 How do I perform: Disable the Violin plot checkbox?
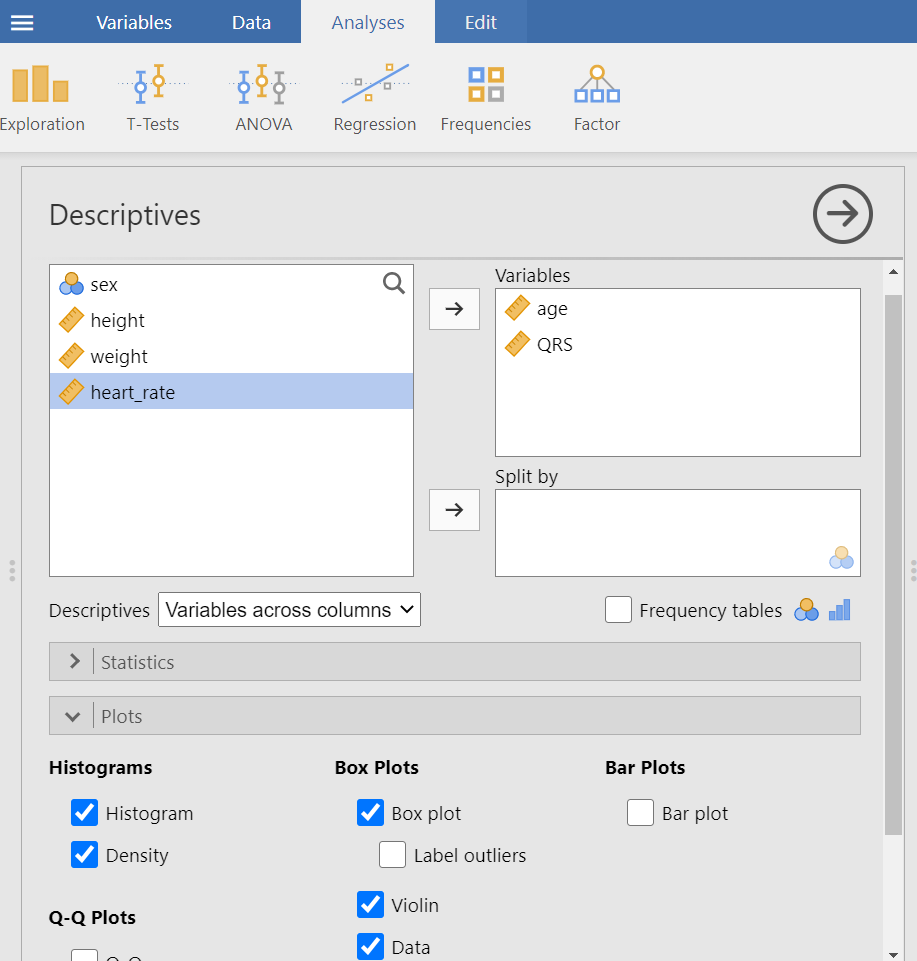pos(371,905)
